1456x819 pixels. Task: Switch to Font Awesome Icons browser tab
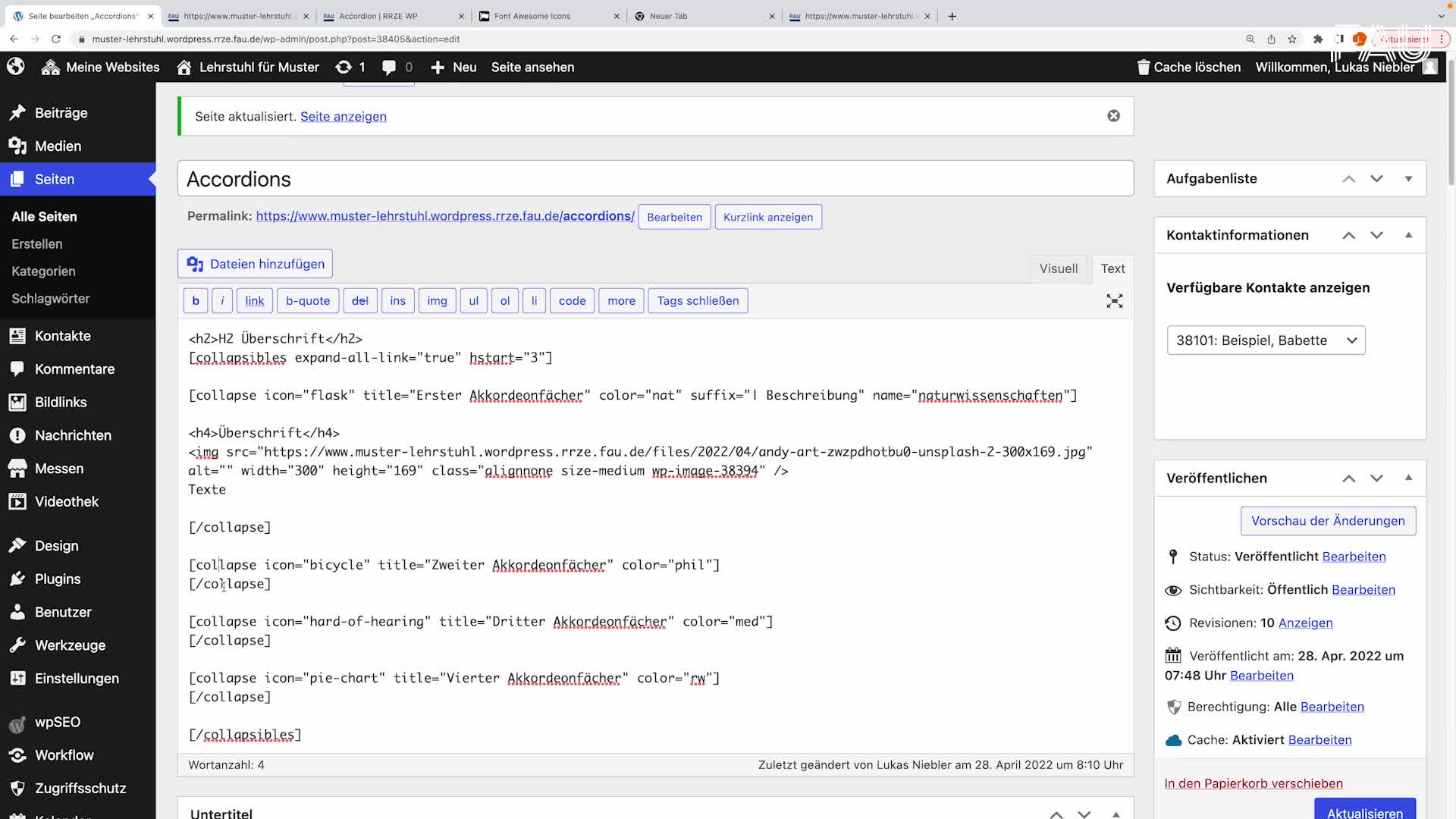532,16
